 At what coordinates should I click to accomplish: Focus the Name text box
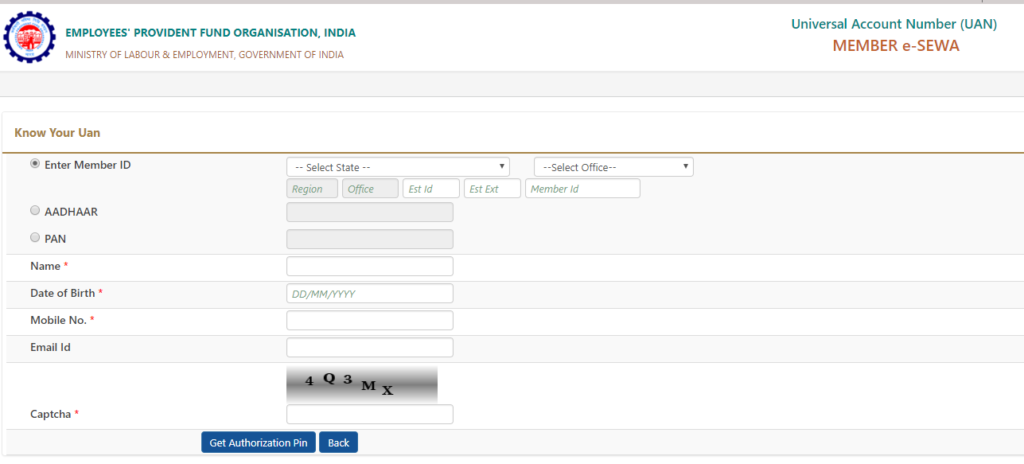pos(370,266)
